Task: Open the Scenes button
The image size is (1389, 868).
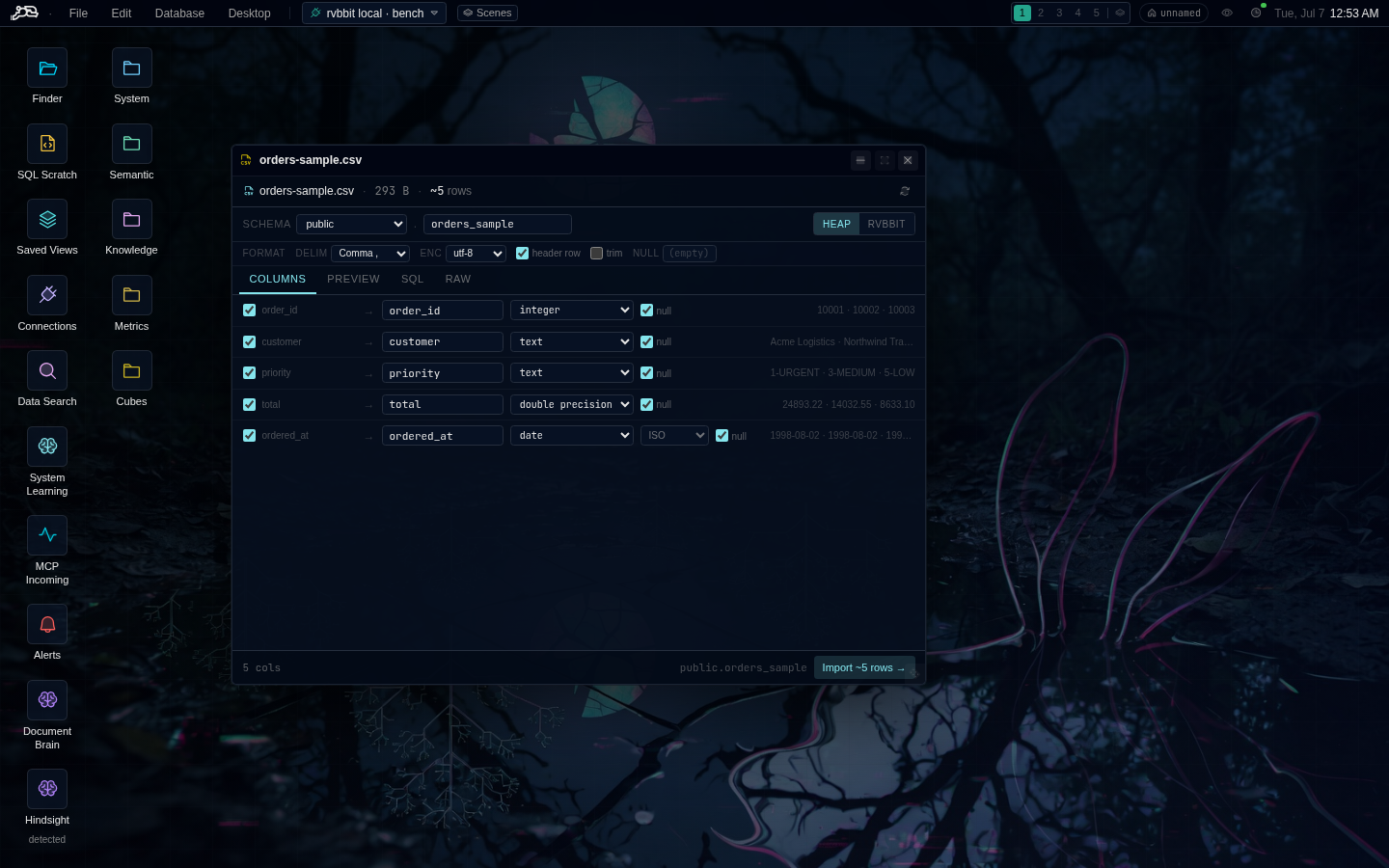Action: coord(487,13)
